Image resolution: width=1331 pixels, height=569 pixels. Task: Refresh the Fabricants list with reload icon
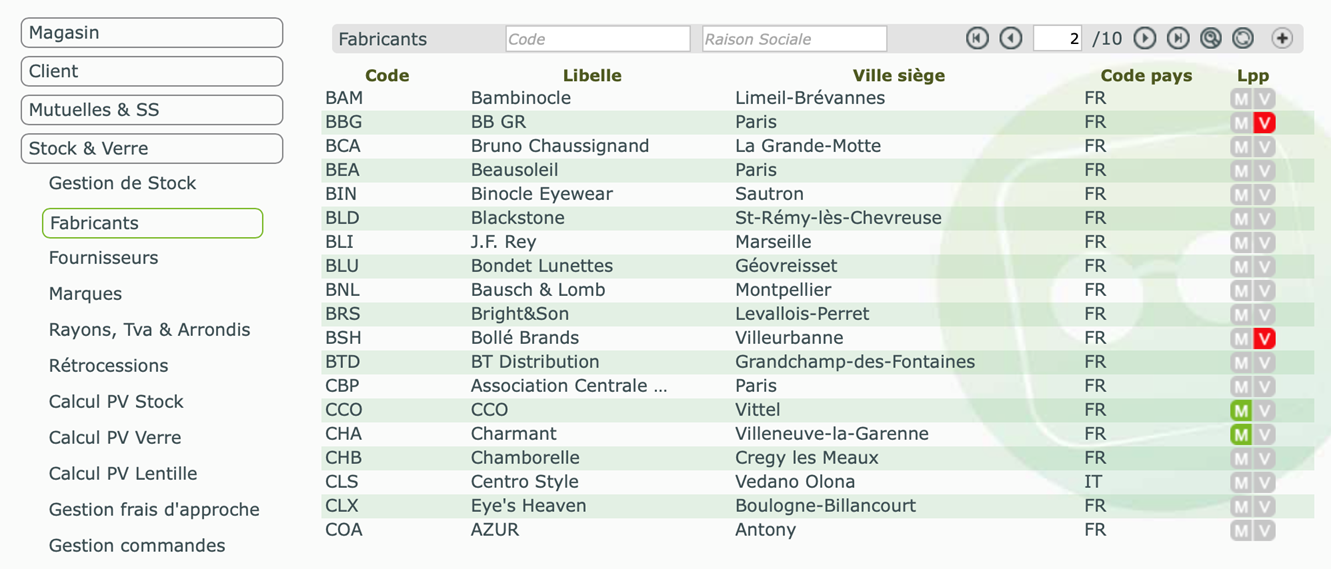(1243, 38)
